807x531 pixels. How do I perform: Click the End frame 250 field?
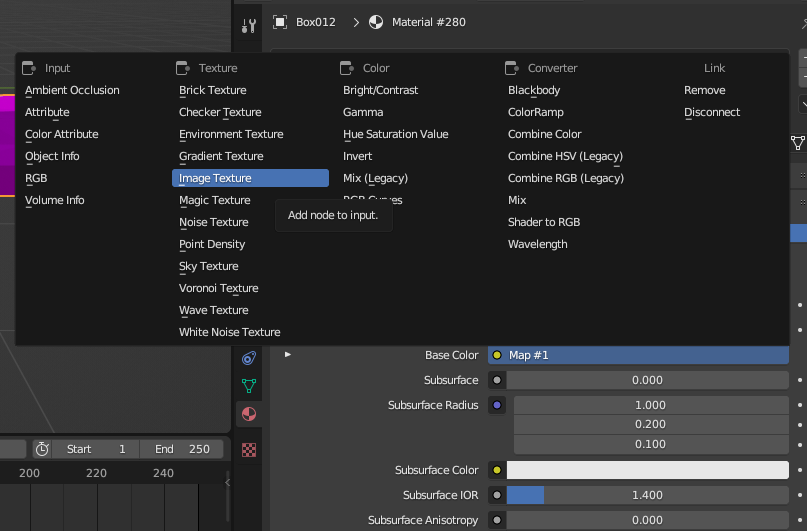click(182, 449)
